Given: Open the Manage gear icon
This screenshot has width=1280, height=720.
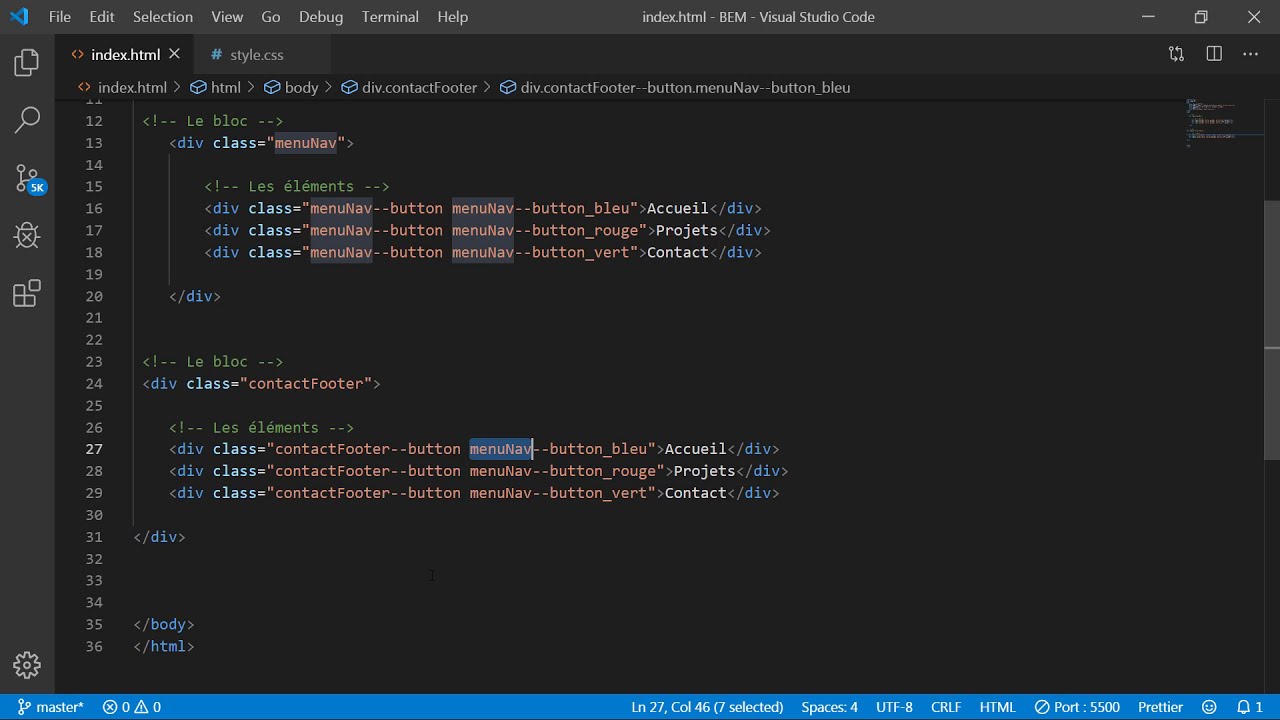Looking at the screenshot, I should [27, 665].
